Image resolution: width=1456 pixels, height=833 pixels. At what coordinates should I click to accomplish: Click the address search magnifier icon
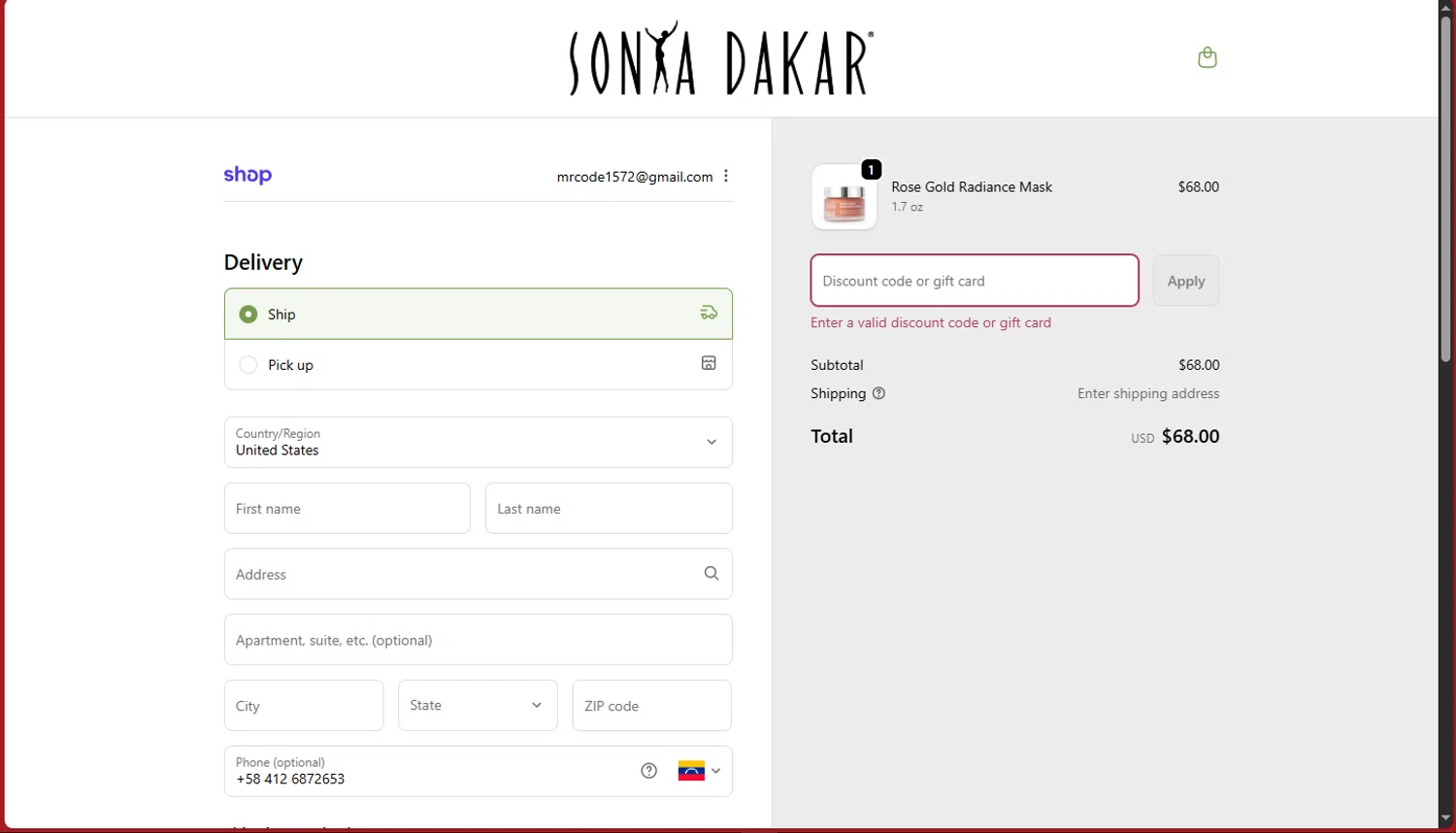pos(711,574)
